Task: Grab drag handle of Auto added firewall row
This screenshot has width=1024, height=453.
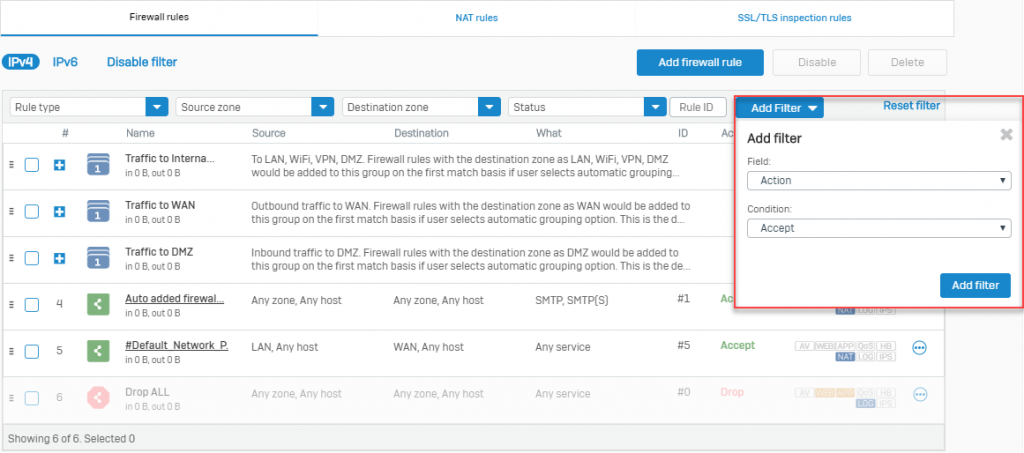Action: pyautogui.click(x=11, y=305)
